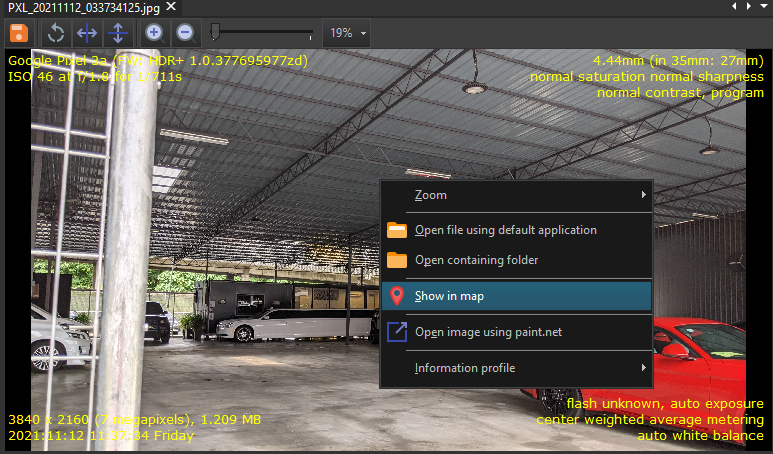Click the paint.net external open icon
This screenshot has height=454, width=773.
tap(397, 332)
